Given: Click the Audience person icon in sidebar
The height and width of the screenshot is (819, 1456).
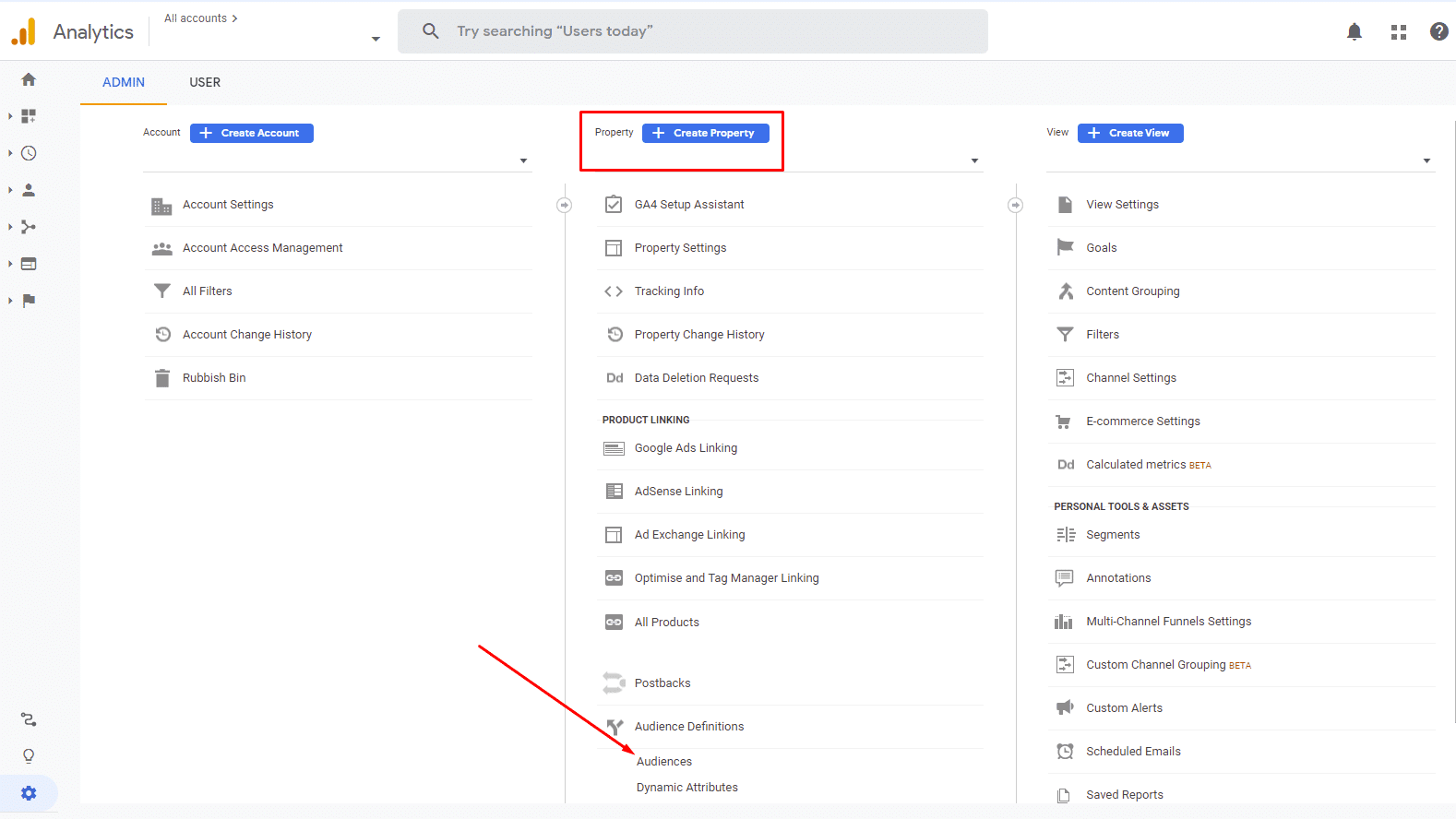Looking at the screenshot, I should (x=29, y=190).
